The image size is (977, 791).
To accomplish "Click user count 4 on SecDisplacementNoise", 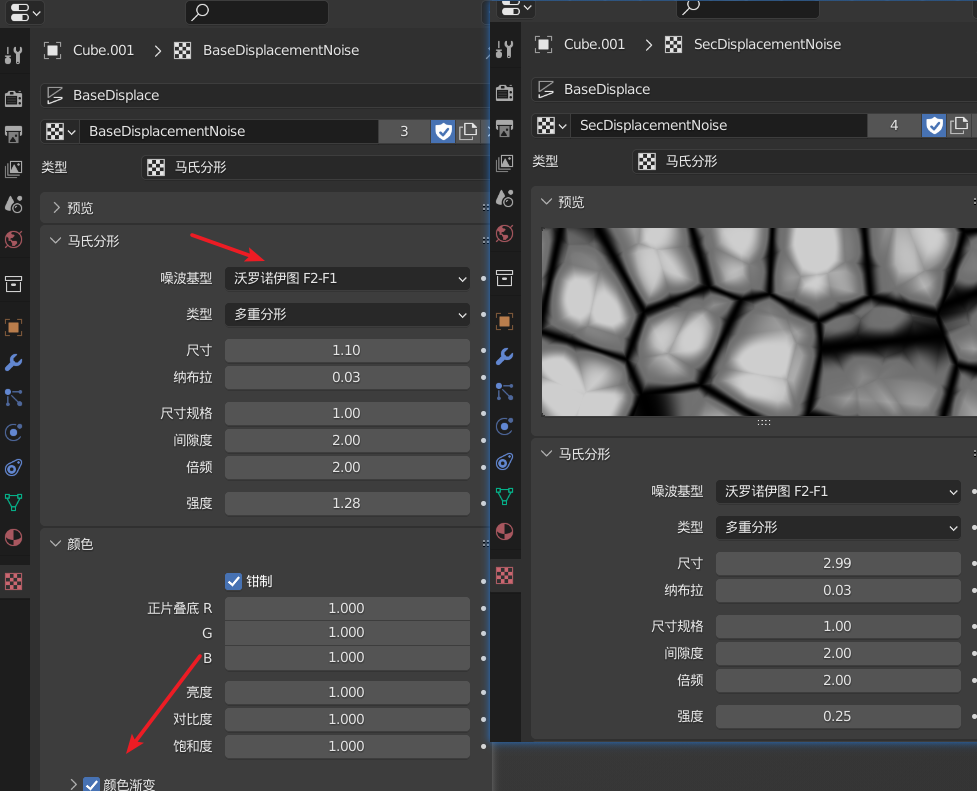I will pos(894,125).
